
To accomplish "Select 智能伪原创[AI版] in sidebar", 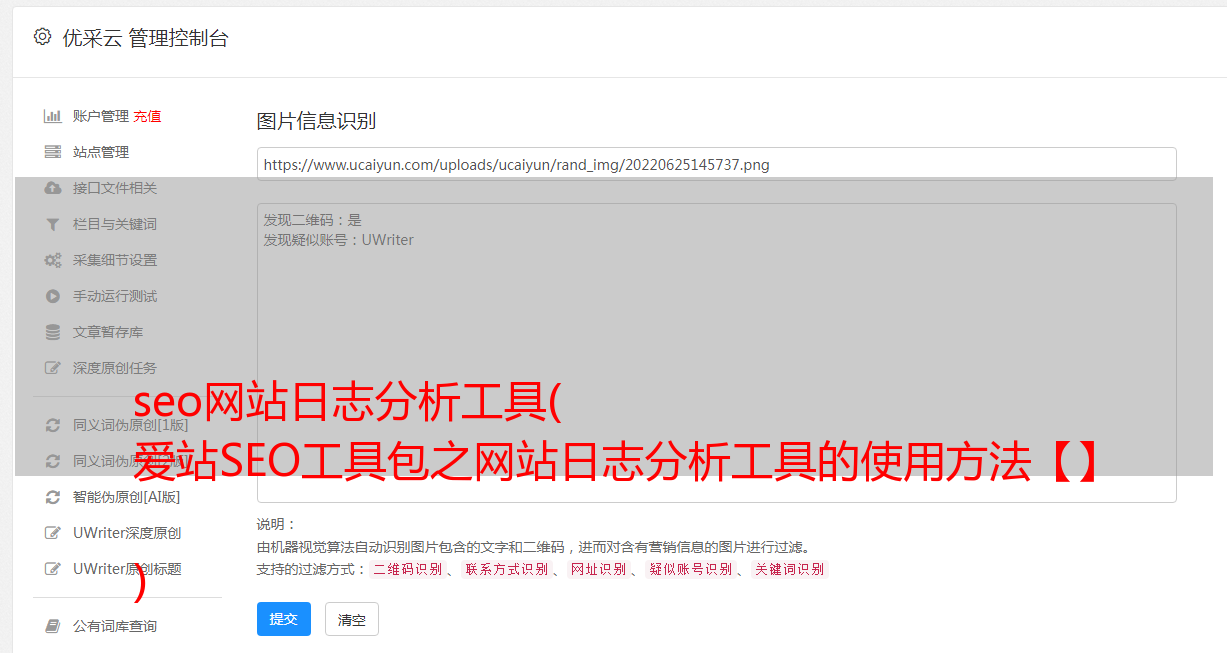I will (x=127, y=497).
